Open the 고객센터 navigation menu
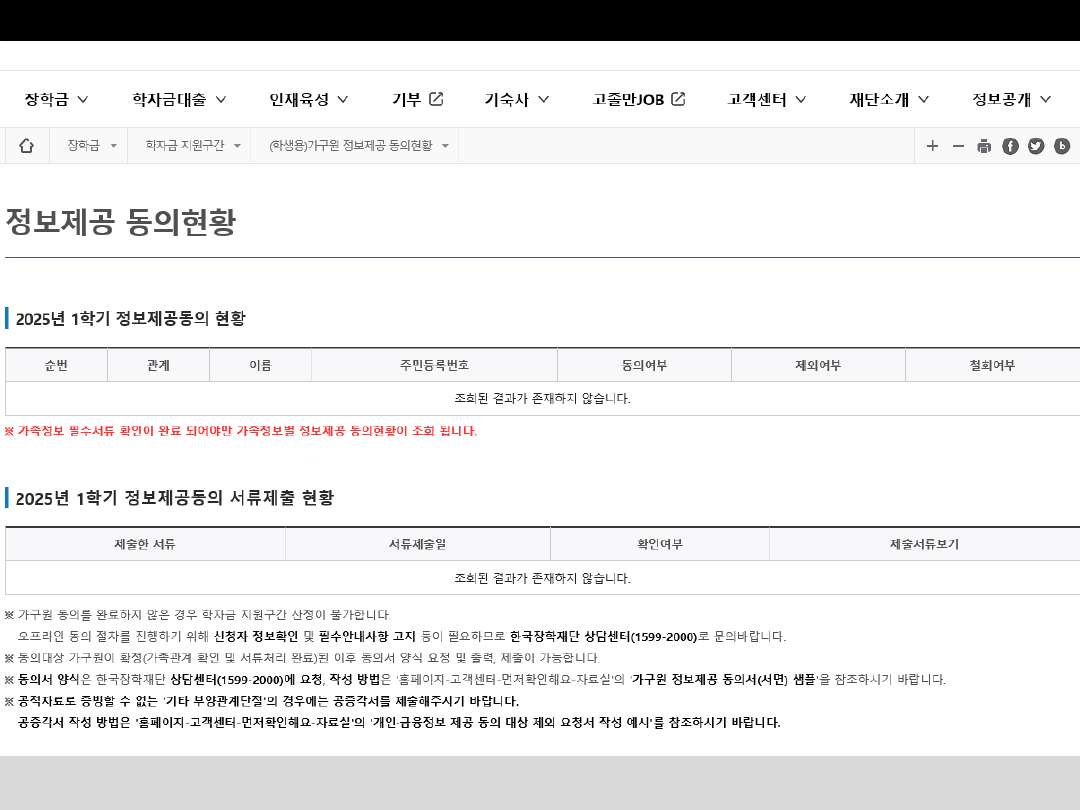 [x=767, y=99]
